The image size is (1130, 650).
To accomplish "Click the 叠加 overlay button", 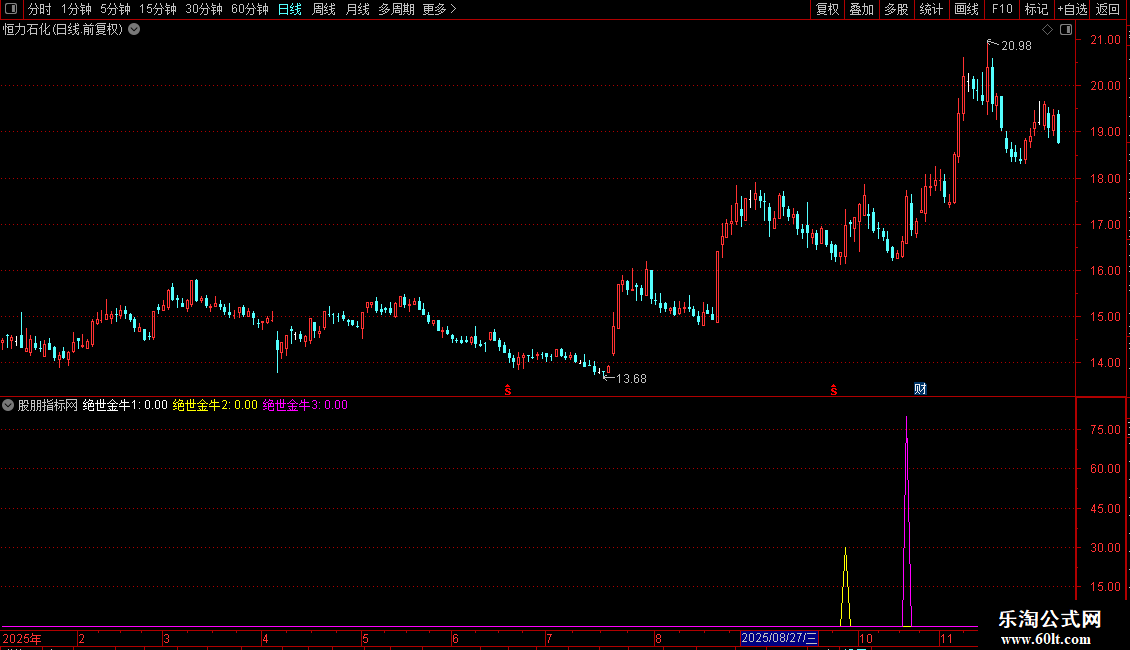I will point(862,9).
